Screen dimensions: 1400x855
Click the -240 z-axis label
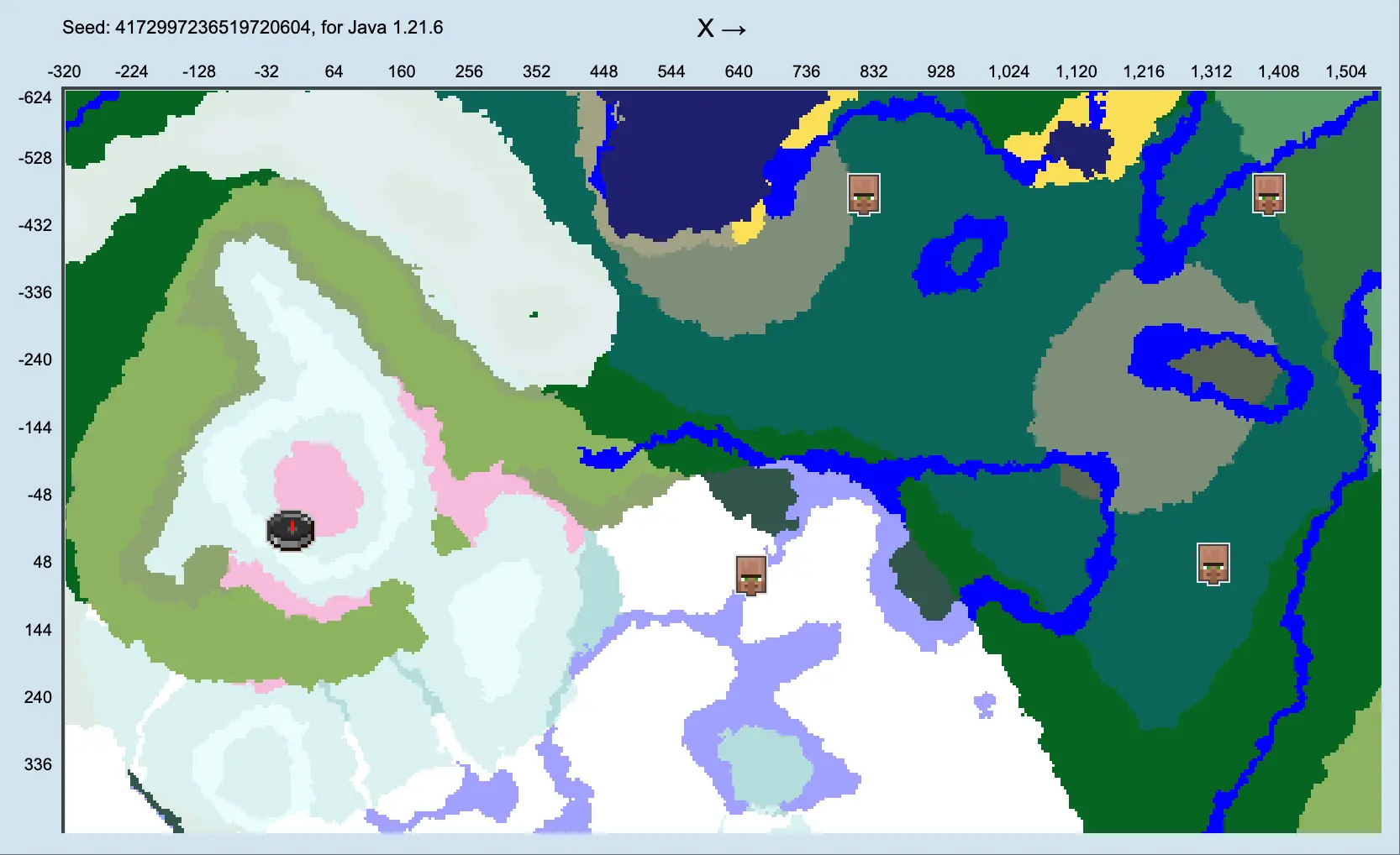tap(35, 359)
